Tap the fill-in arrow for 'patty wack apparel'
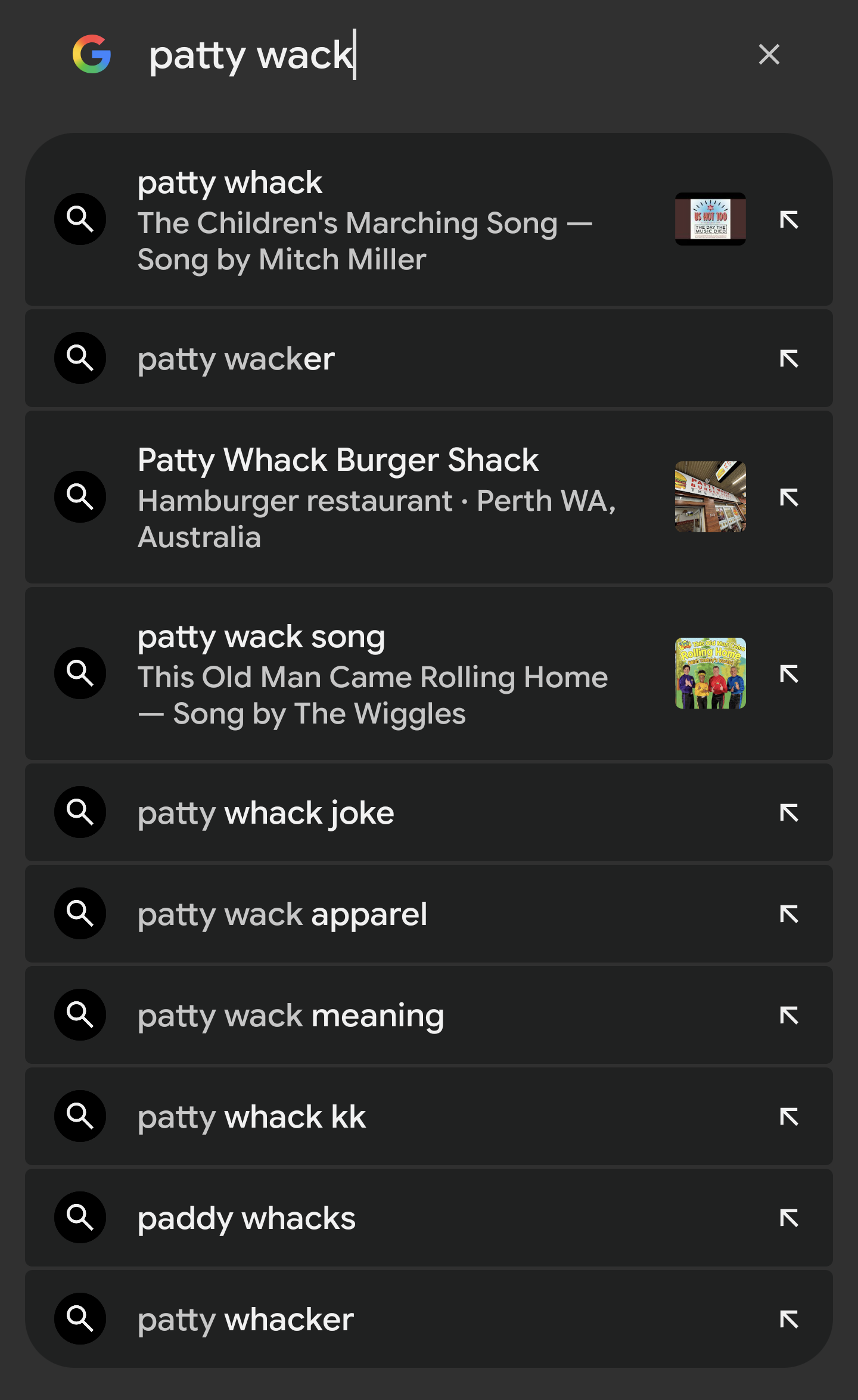The width and height of the screenshot is (858, 1400). pyautogui.click(x=789, y=914)
